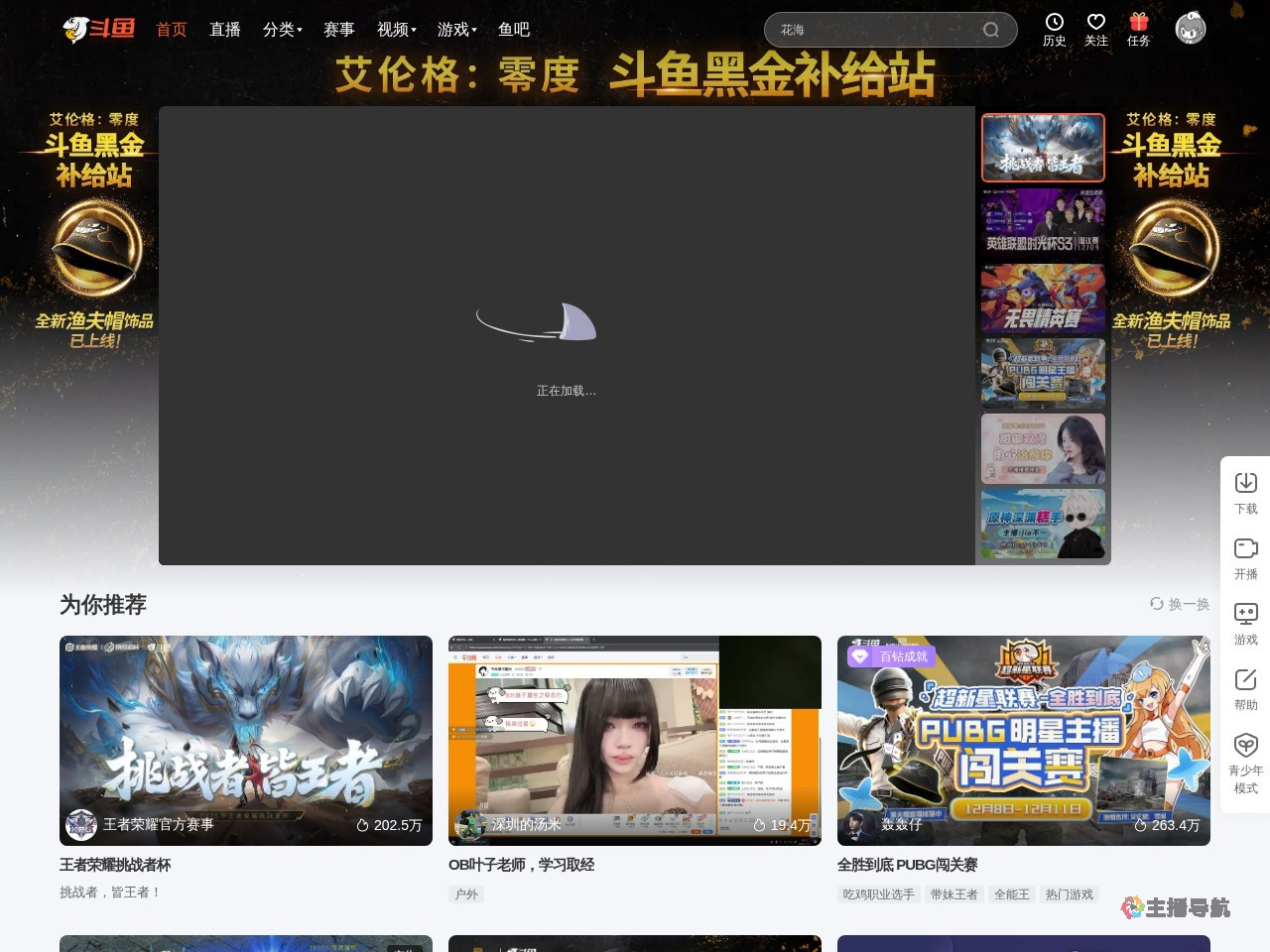Click the help (帮助) sidebar icon
The height and width of the screenshot is (952, 1270).
click(x=1245, y=688)
